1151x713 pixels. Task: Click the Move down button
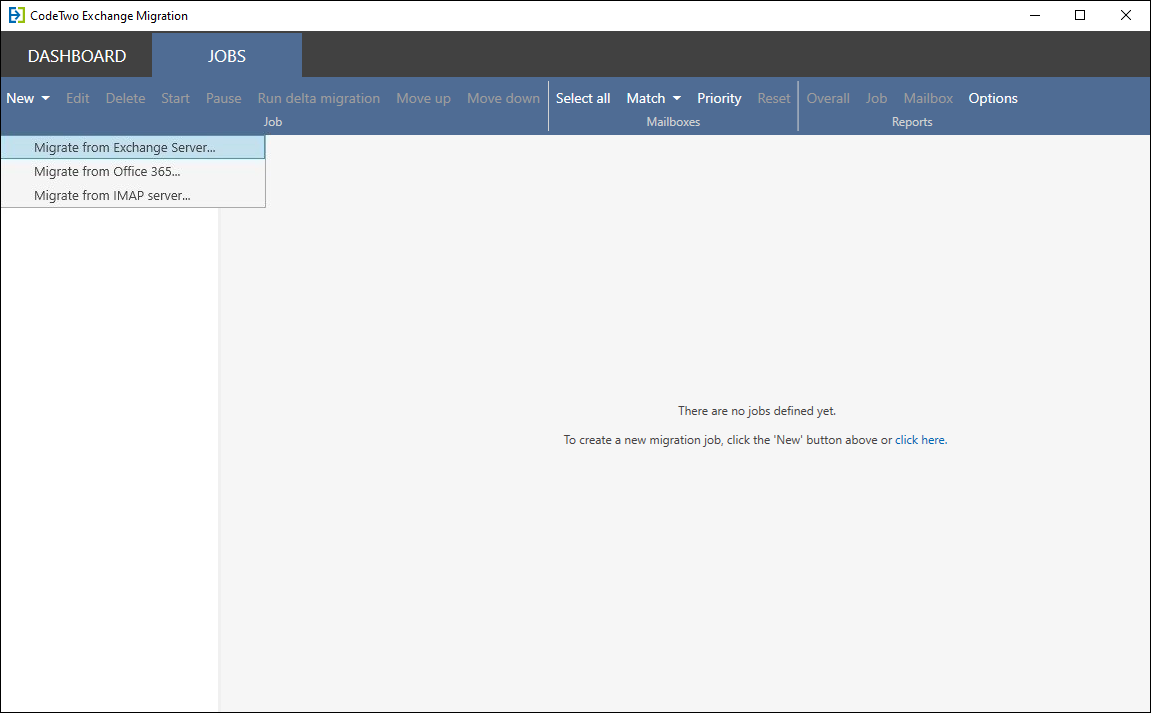504,98
